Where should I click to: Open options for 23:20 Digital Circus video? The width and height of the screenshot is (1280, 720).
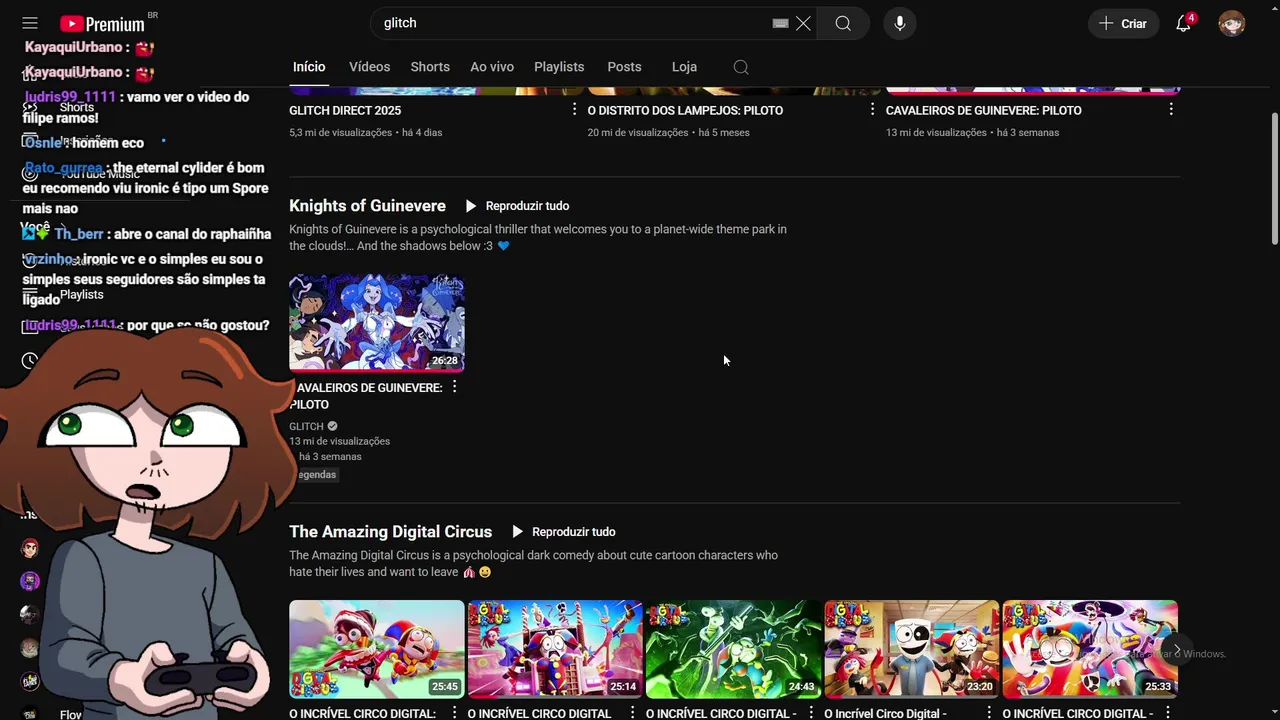pyautogui.click(x=989, y=712)
